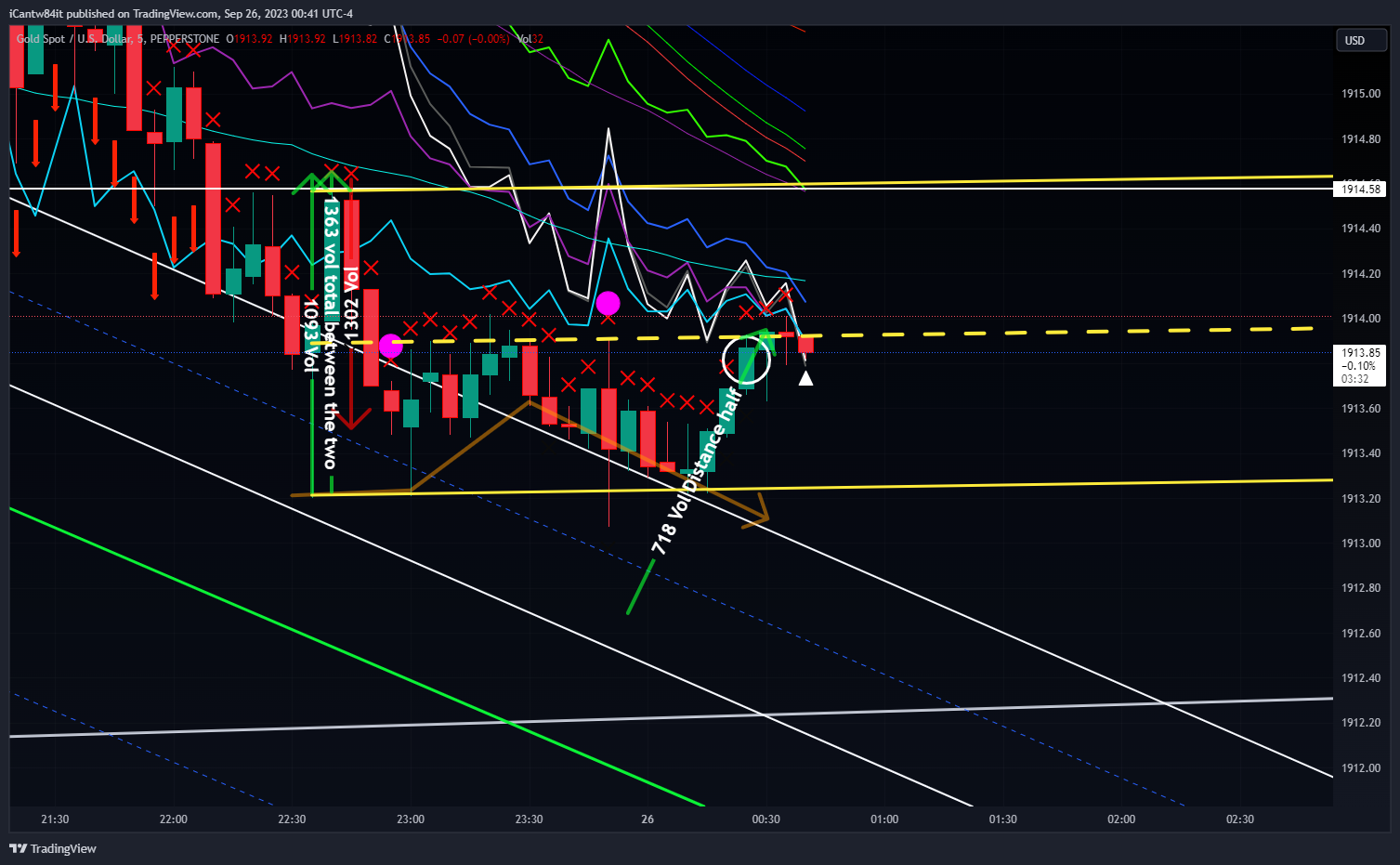Click the low value L1913.82 in legend
The image size is (1400, 865).
[355, 39]
